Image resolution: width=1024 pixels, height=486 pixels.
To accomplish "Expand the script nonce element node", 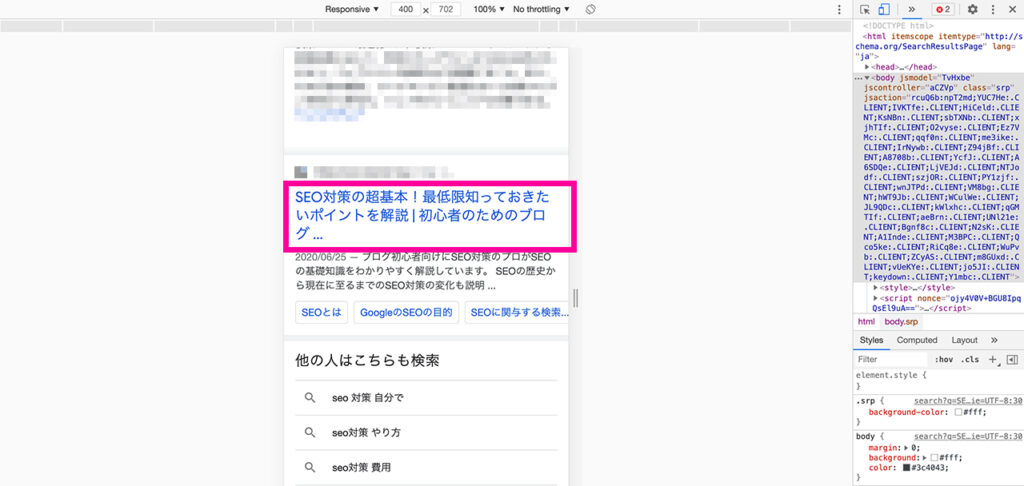I will (876, 298).
